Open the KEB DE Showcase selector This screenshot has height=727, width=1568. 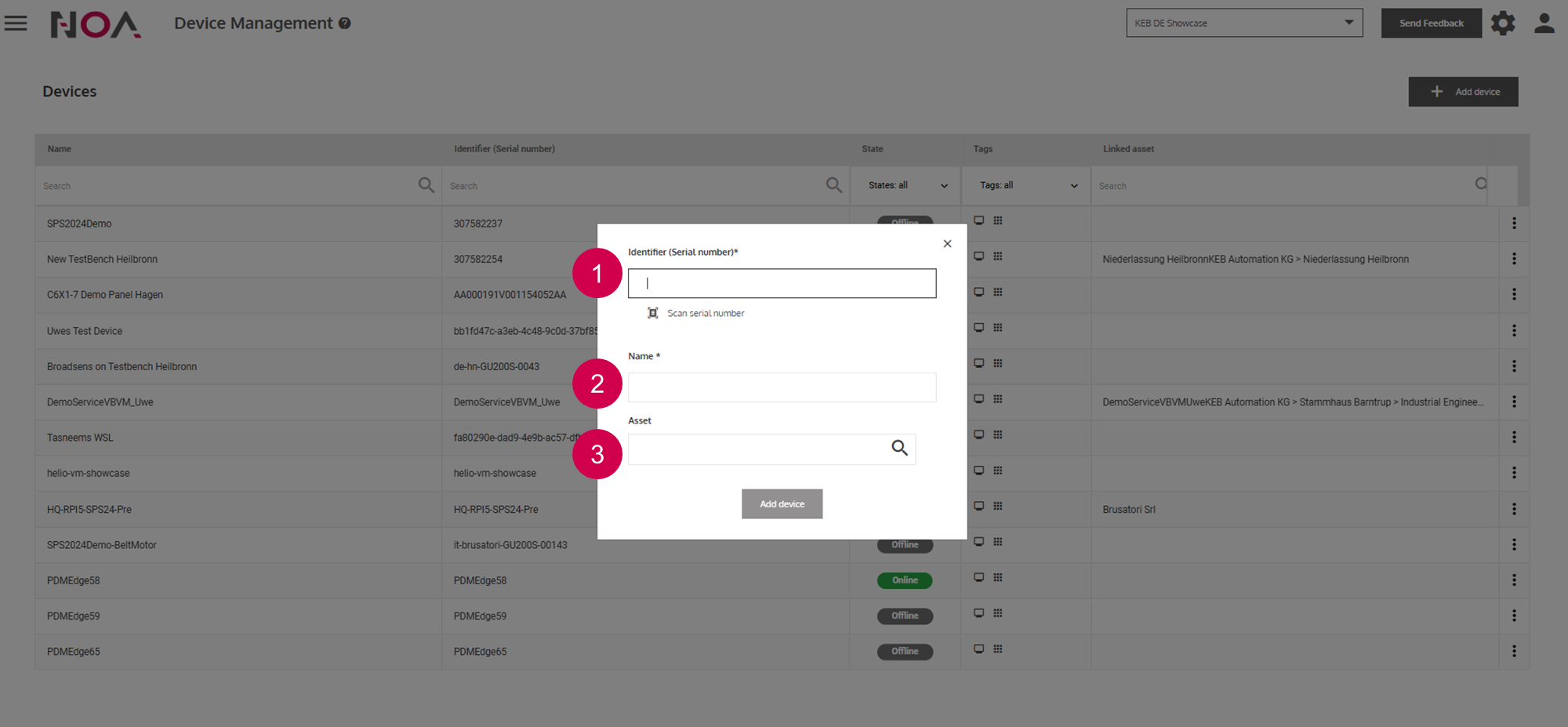tap(1243, 23)
